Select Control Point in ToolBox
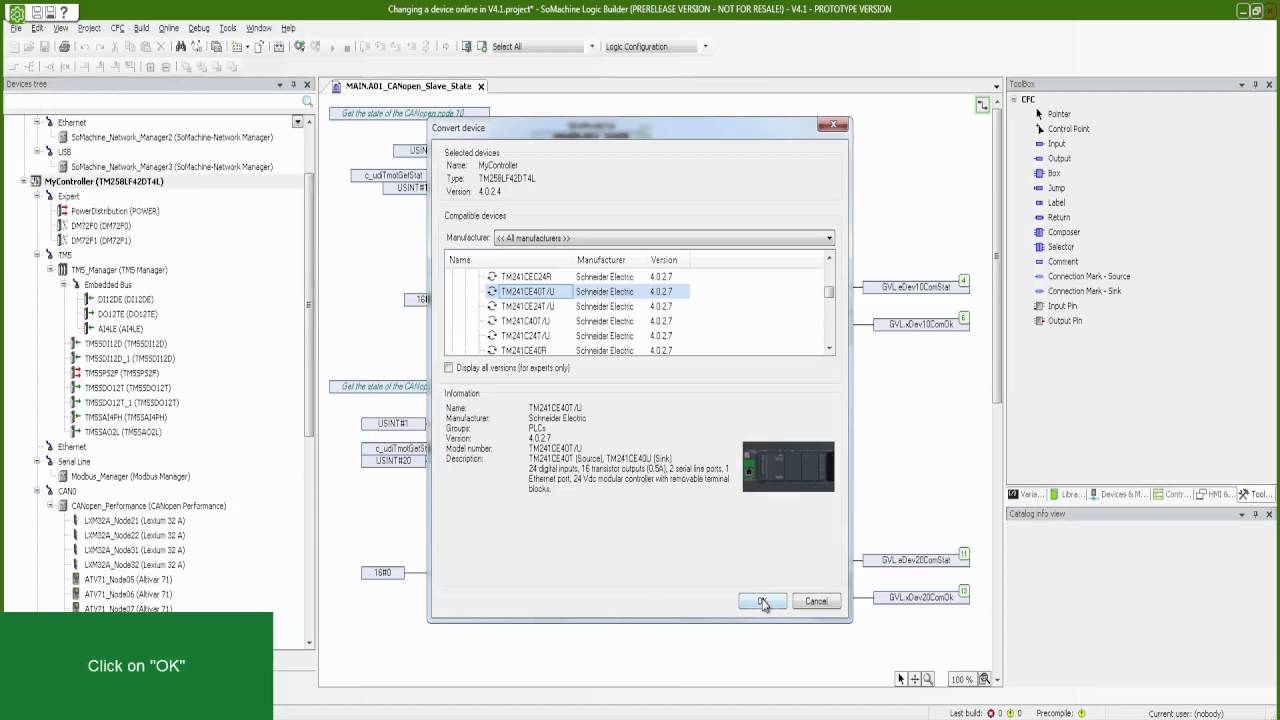Screen dimensions: 1280x720 point(1068,129)
